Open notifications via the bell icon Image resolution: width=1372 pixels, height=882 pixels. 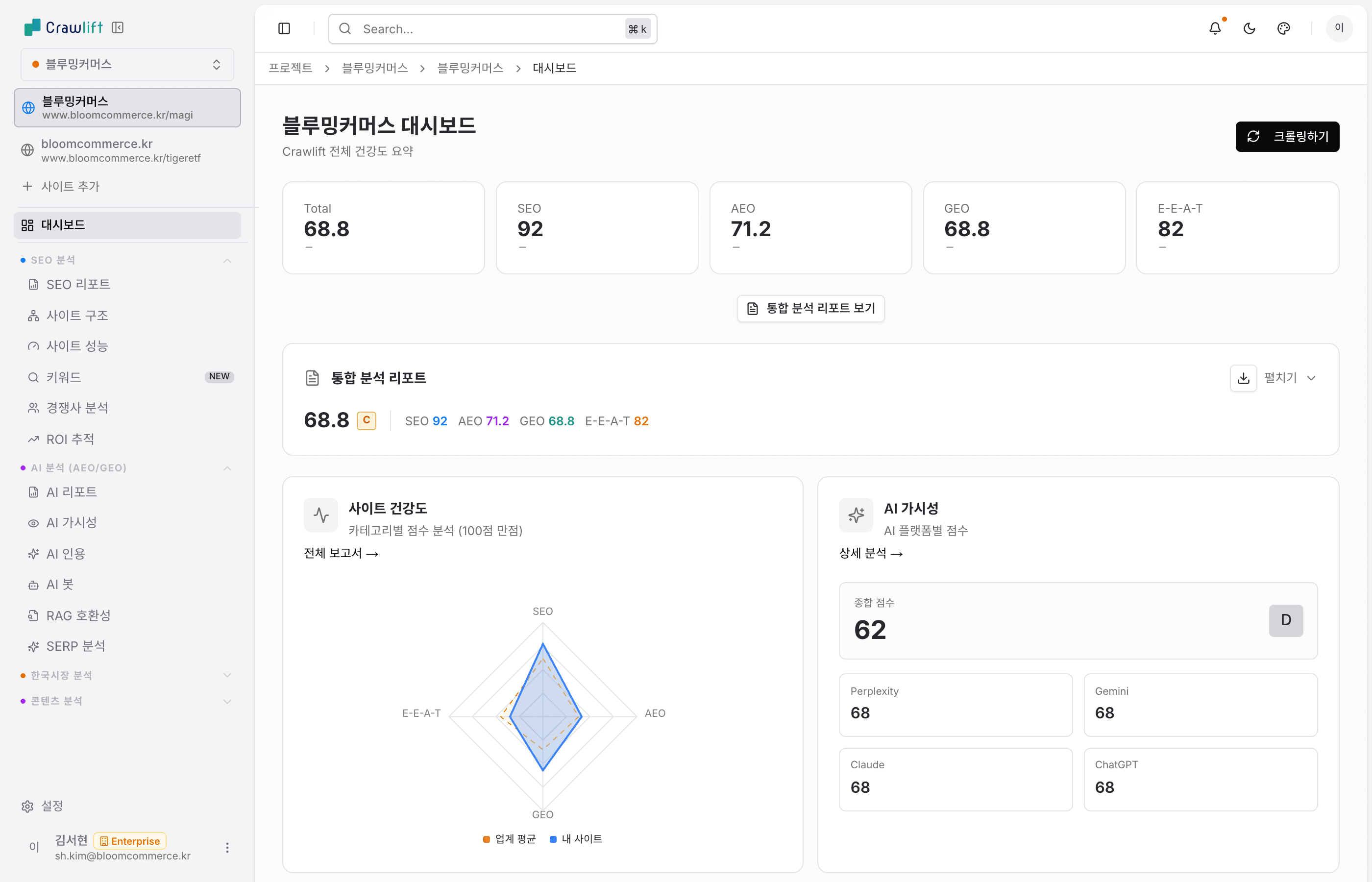[x=1215, y=28]
